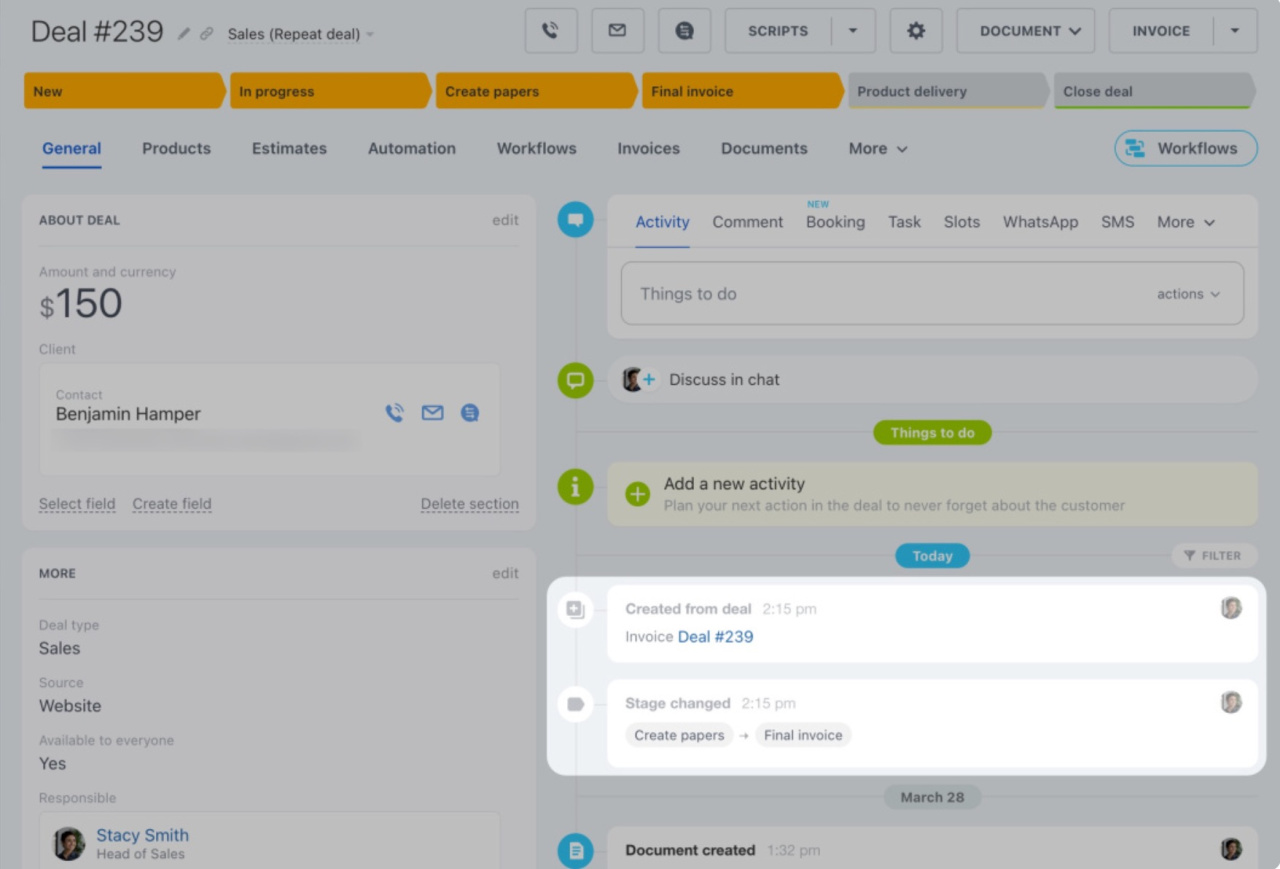
Task: Call Benjamin Hamper via phone icon
Action: coord(395,413)
